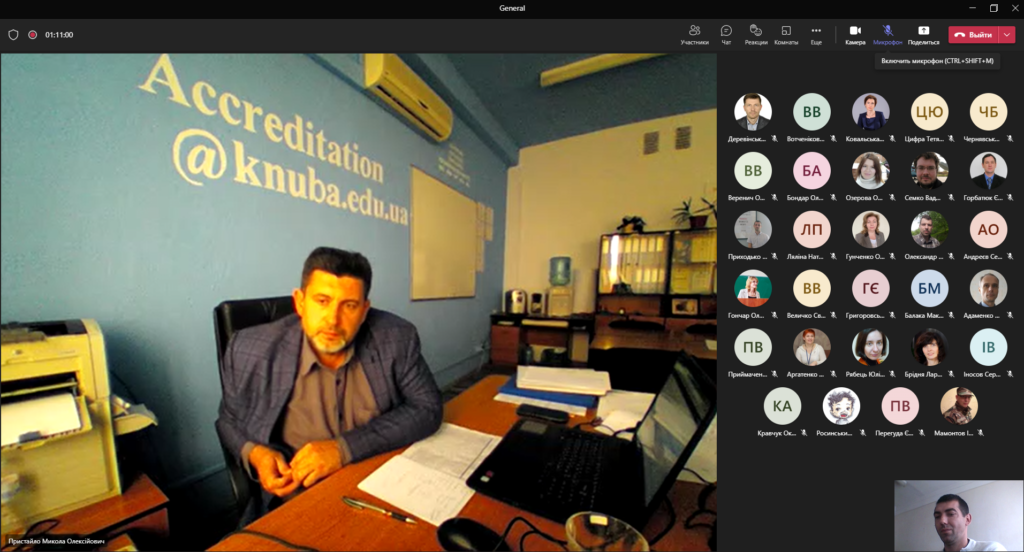Click muted mic icon beside Рябець Юлі...
This screenshot has height=552, width=1024.
[x=892, y=374]
